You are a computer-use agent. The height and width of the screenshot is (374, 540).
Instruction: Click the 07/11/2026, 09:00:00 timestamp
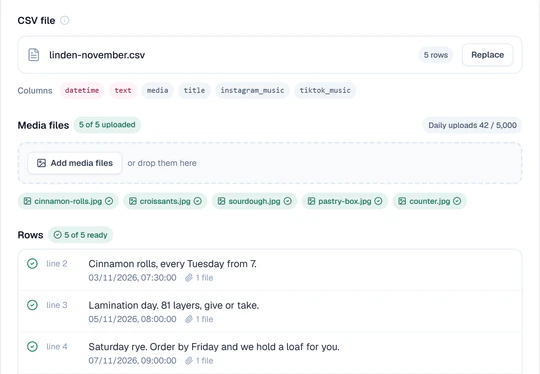(132, 361)
